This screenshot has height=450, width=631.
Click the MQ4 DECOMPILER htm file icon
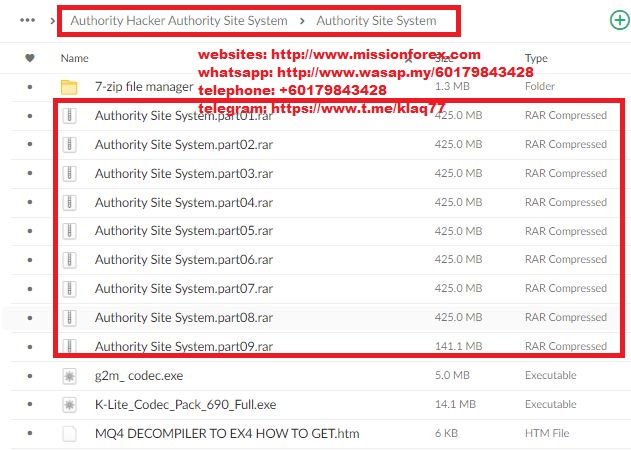pyautogui.click(x=69, y=433)
